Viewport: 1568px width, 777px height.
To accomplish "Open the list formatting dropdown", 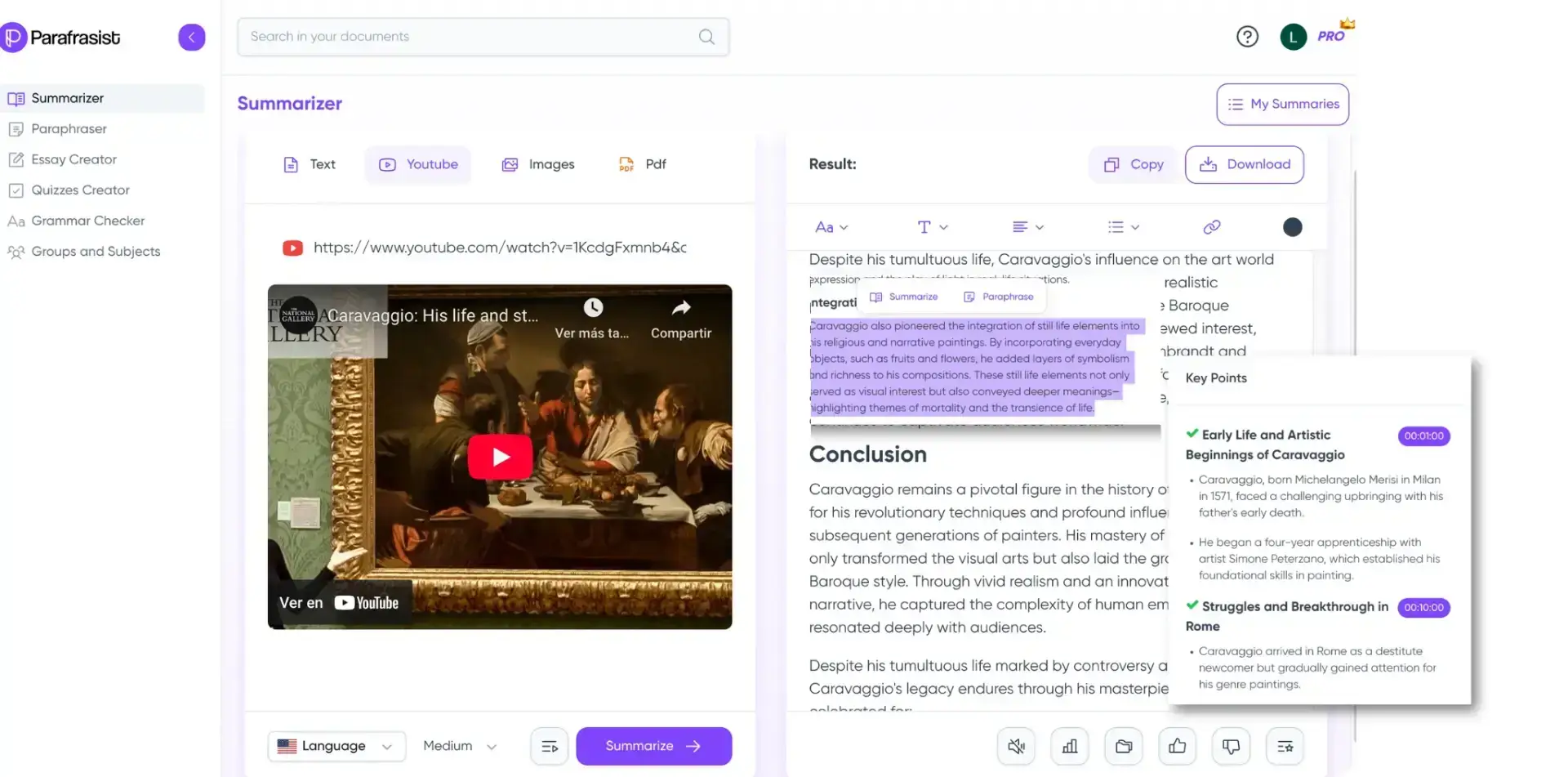I will point(1123,227).
